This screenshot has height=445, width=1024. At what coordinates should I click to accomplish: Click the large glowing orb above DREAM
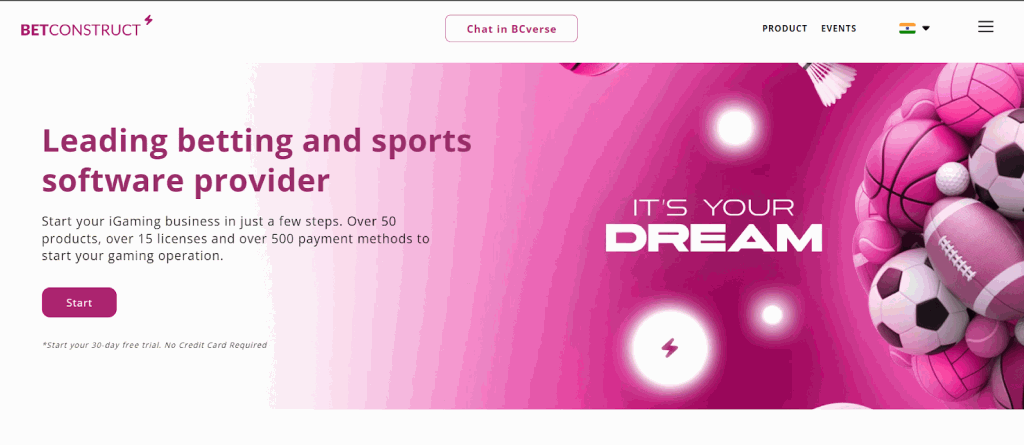click(x=736, y=127)
